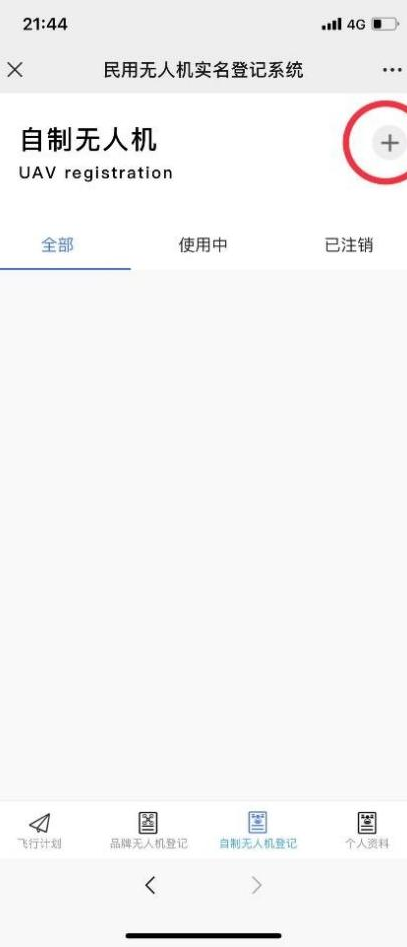
Task: Switch to the 使用中 tab
Action: (x=203, y=245)
